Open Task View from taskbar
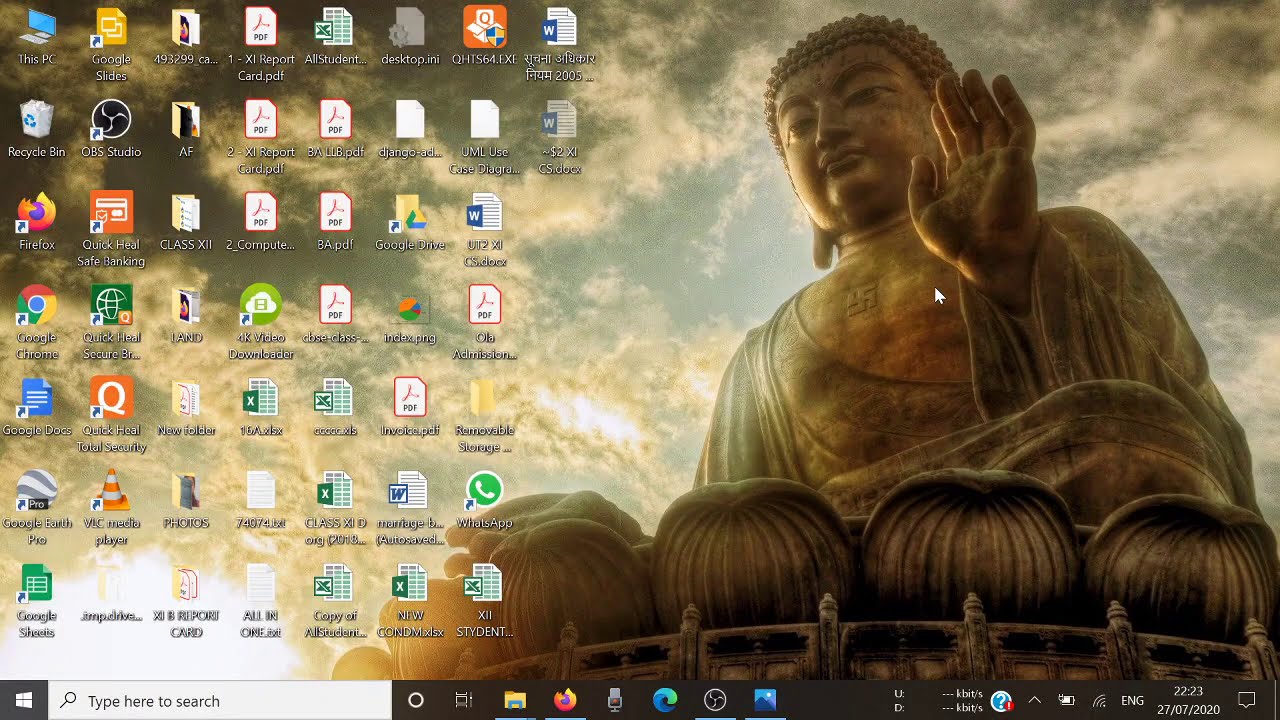Viewport: 1280px width, 720px height. (x=464, y=700)
